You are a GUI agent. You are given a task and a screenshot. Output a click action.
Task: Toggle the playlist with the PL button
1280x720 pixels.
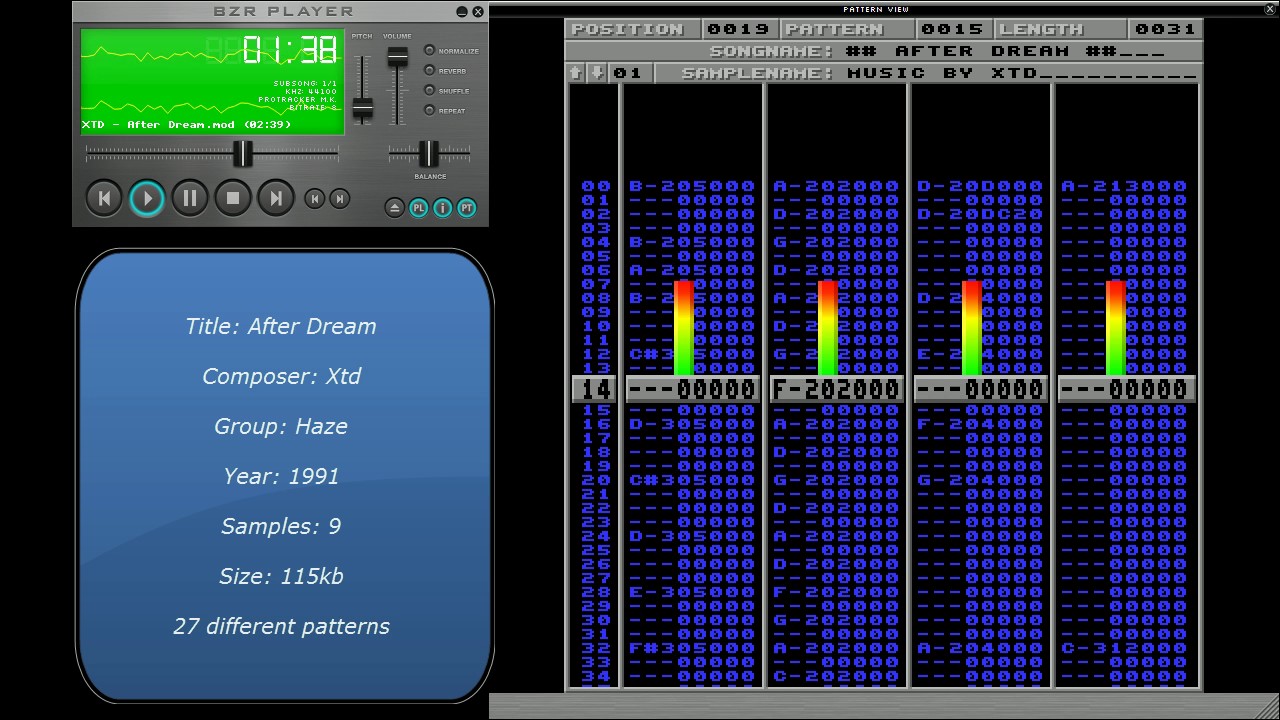[418, 207]
